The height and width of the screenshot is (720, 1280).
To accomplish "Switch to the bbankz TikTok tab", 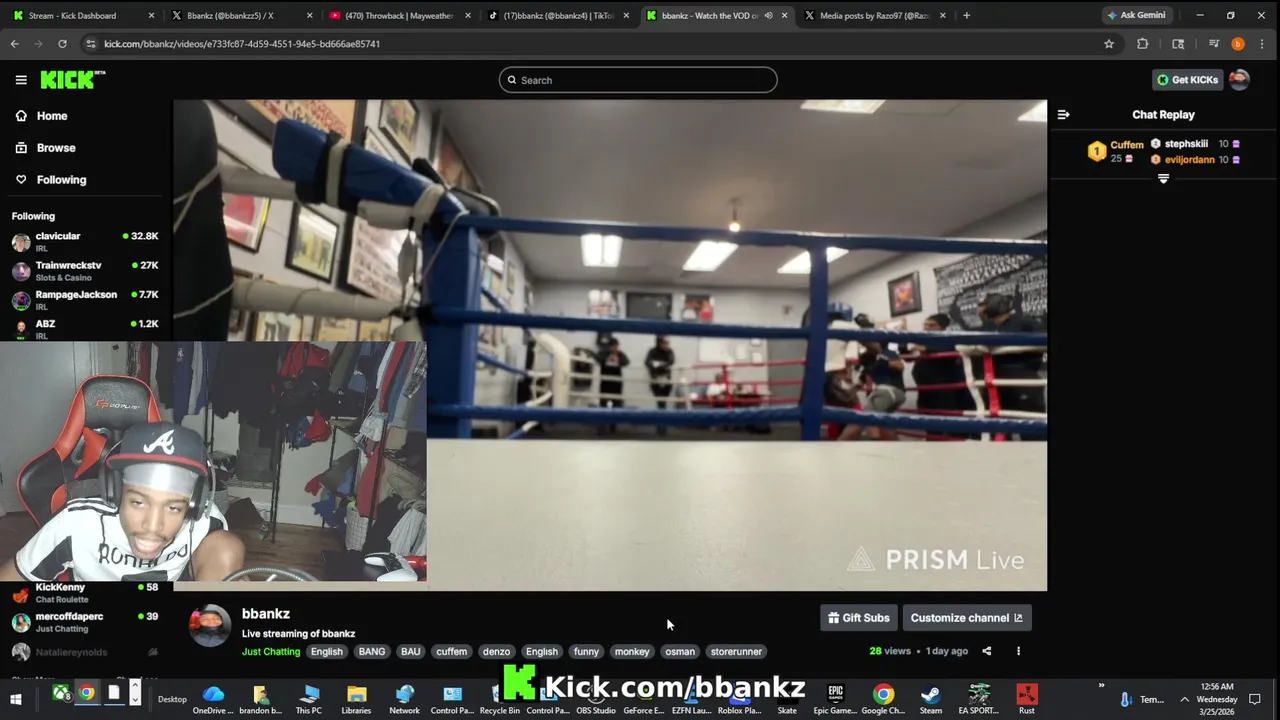I will [x=557, y=16].
